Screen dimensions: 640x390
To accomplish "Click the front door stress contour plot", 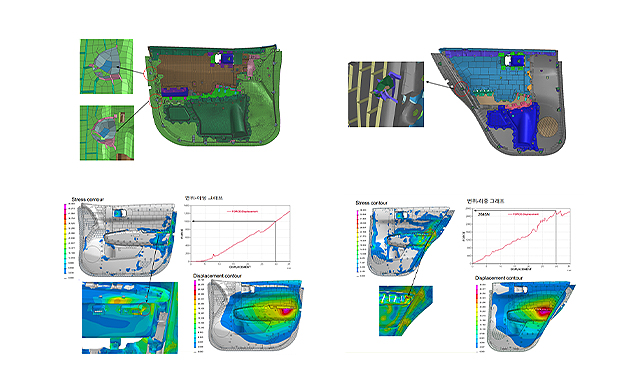I will tap(127, 240).
